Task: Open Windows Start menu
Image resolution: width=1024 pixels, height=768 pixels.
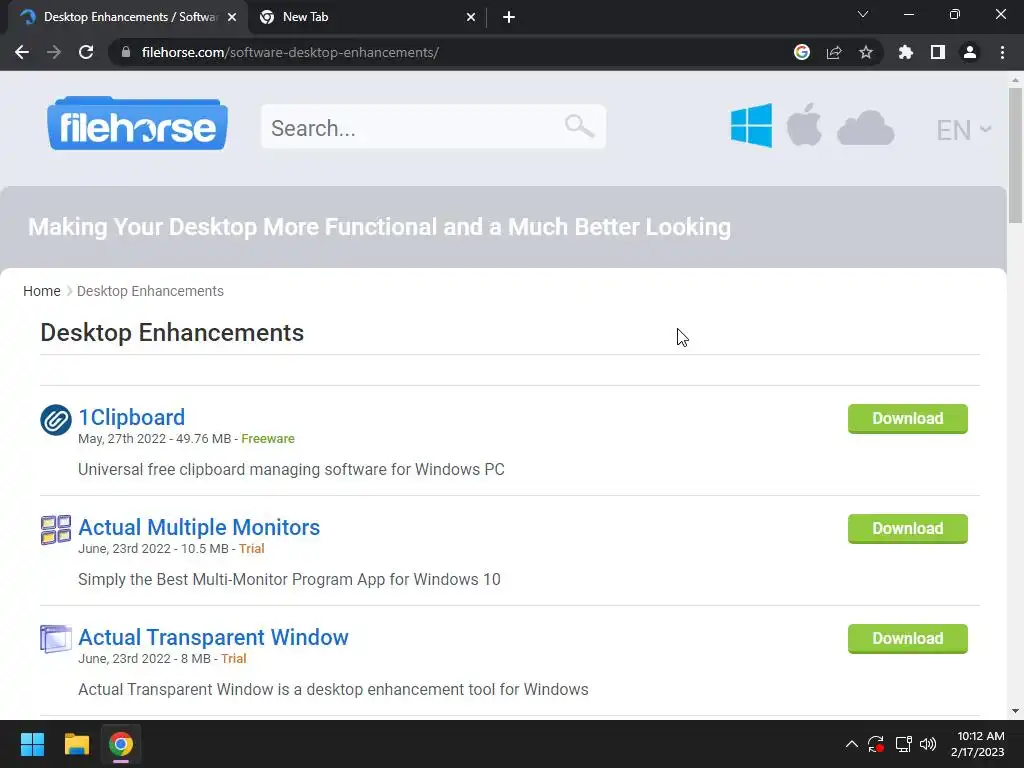Action: click(32, 744)
